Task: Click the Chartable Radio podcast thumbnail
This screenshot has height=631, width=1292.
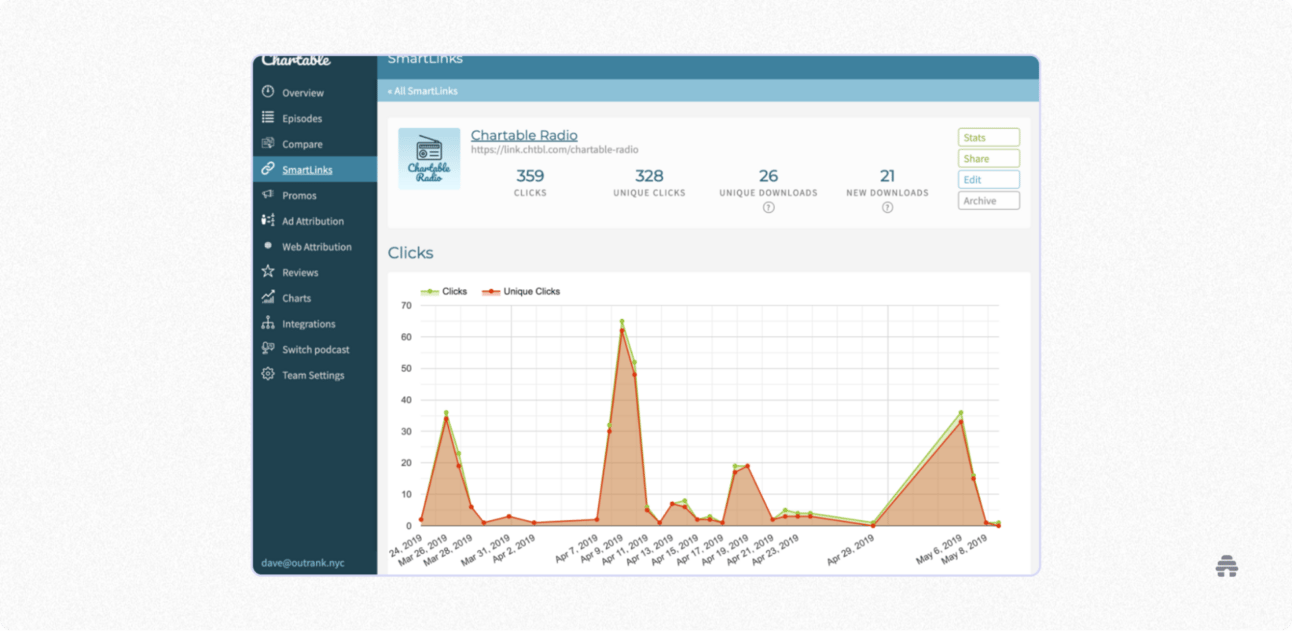Action: pos(429,159)
